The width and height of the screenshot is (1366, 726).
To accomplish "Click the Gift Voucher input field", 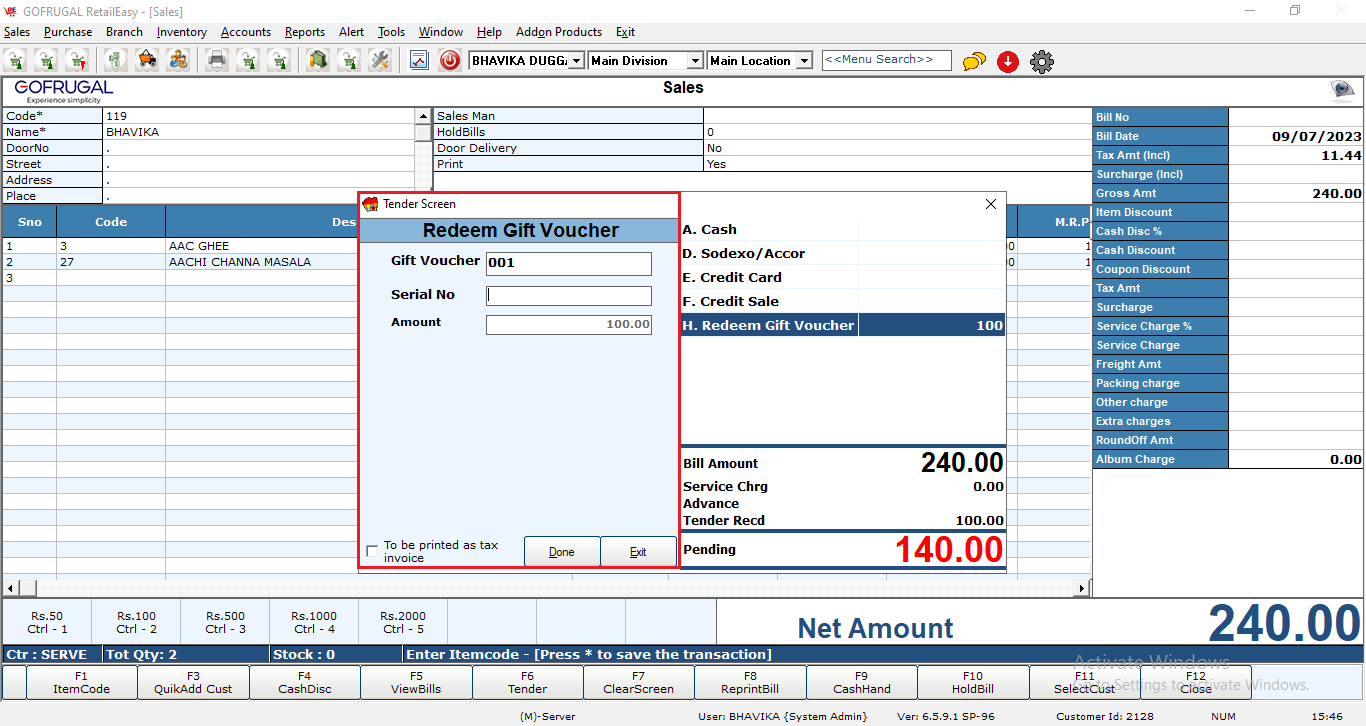I will tap(568, 264).
